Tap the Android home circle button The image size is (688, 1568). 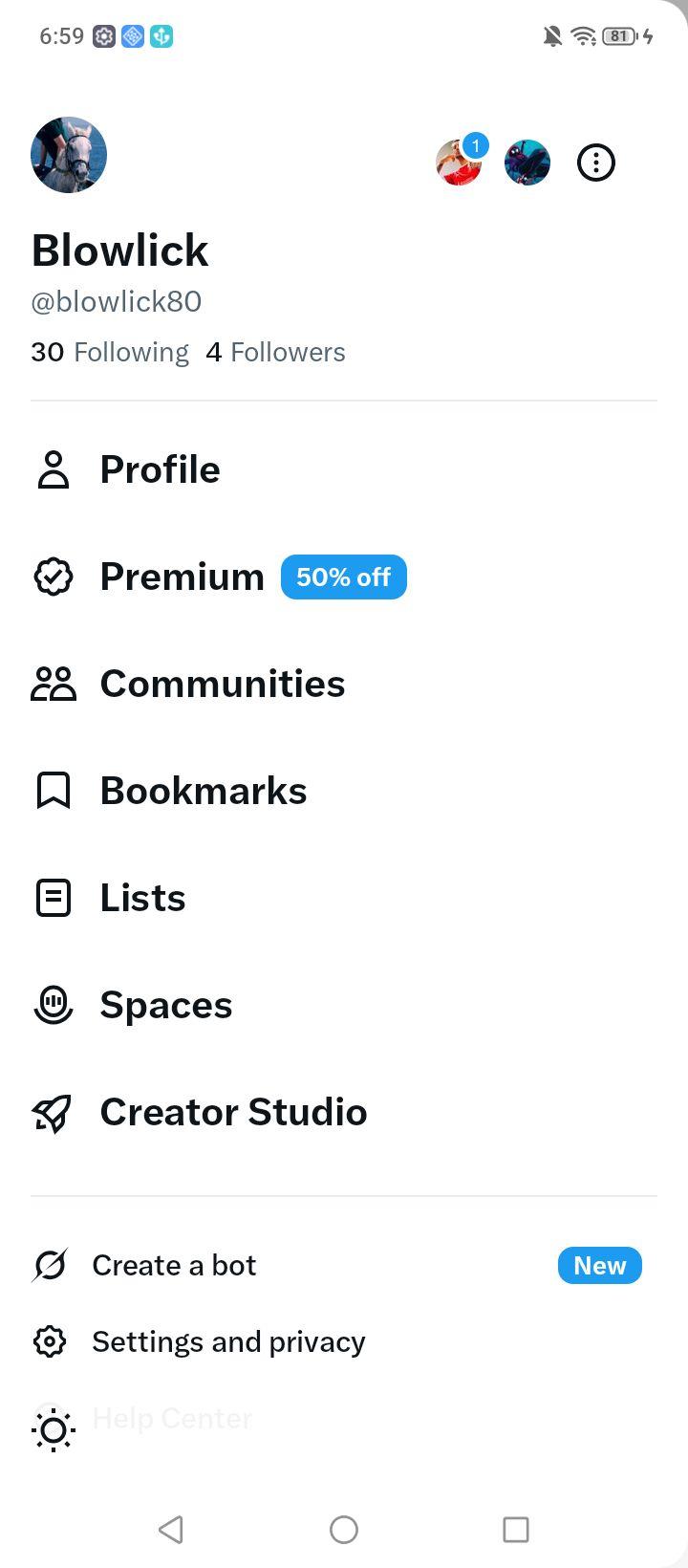point(344,1530)
